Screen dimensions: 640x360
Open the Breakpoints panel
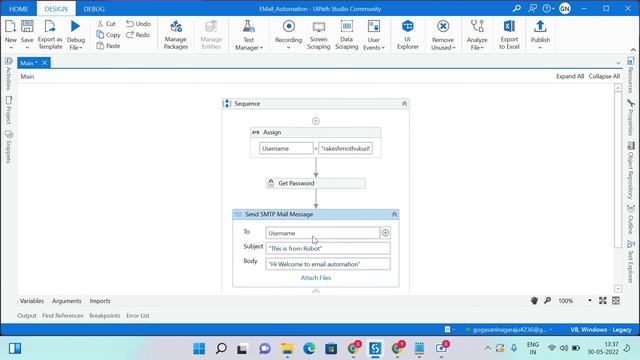tap(104, 316)
